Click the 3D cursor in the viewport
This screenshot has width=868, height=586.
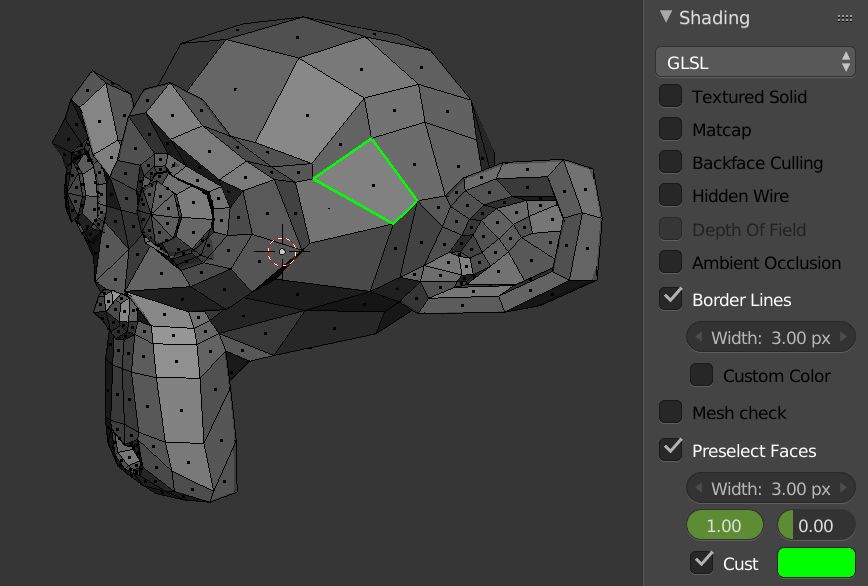(282, 252)
